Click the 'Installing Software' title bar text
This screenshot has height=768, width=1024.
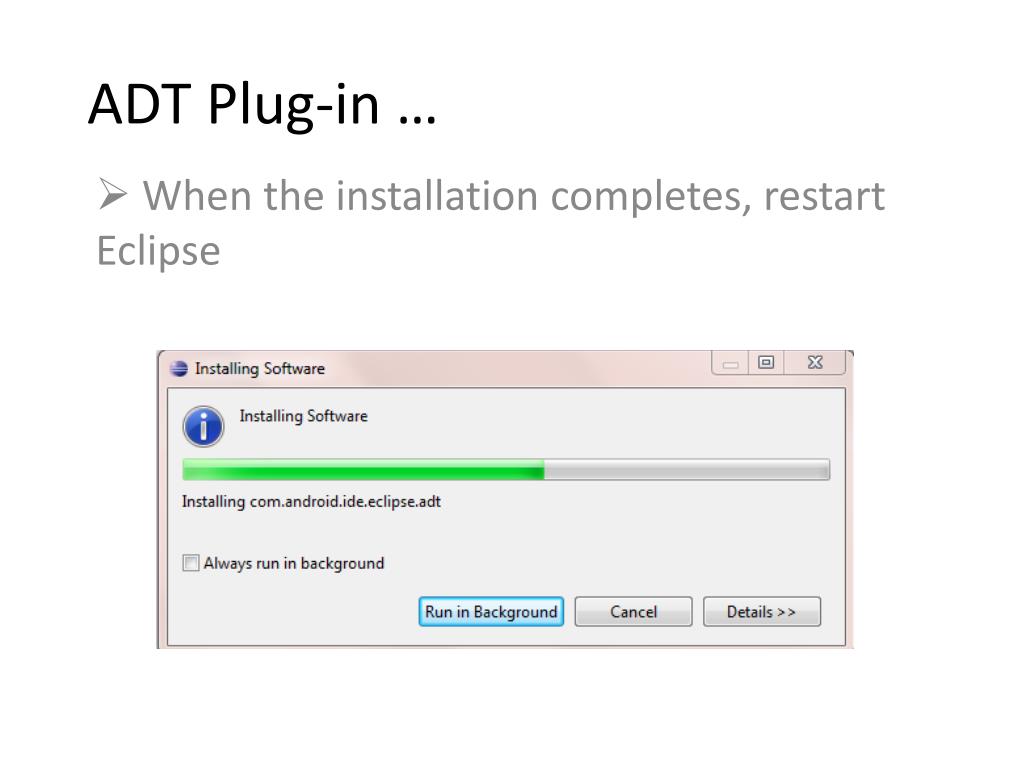[260, 368]
